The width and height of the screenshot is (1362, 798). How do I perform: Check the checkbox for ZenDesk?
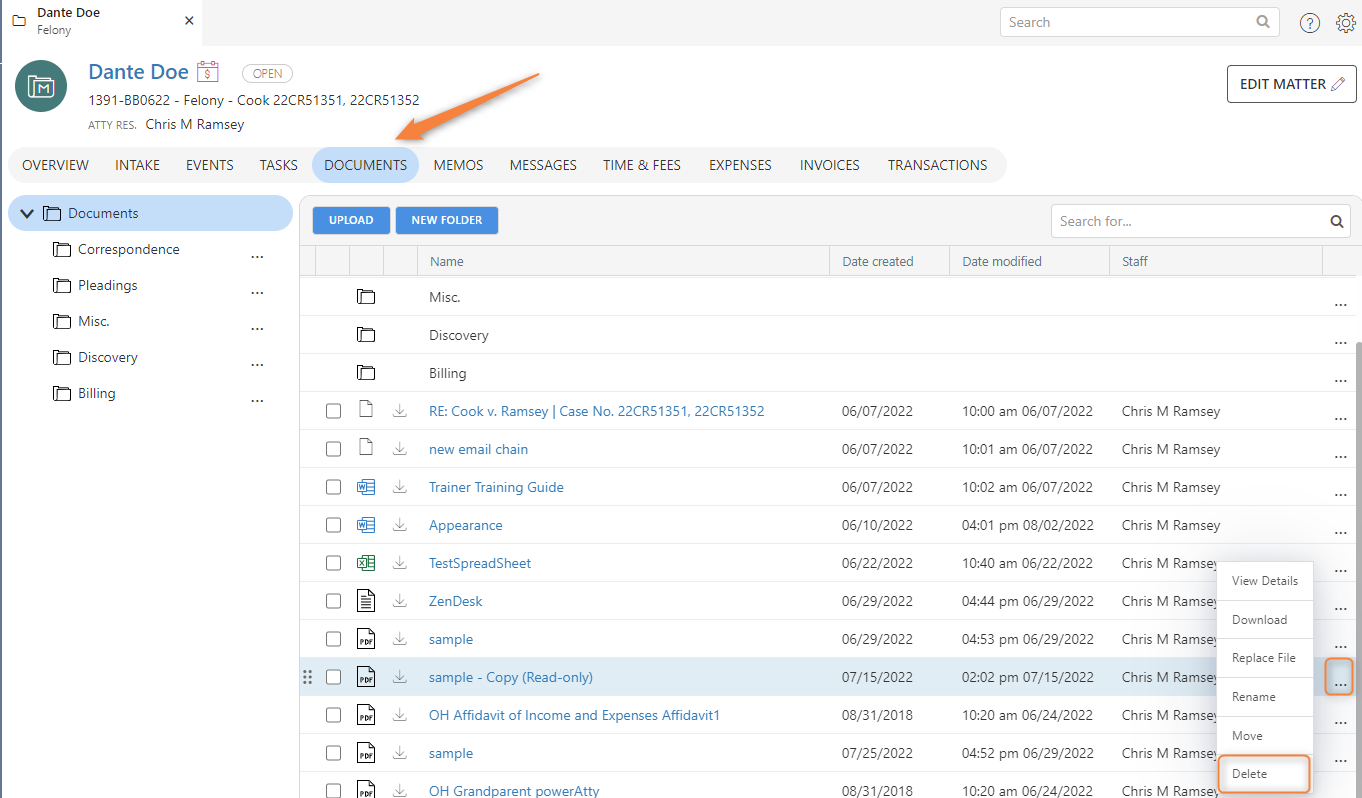point(333,600)
